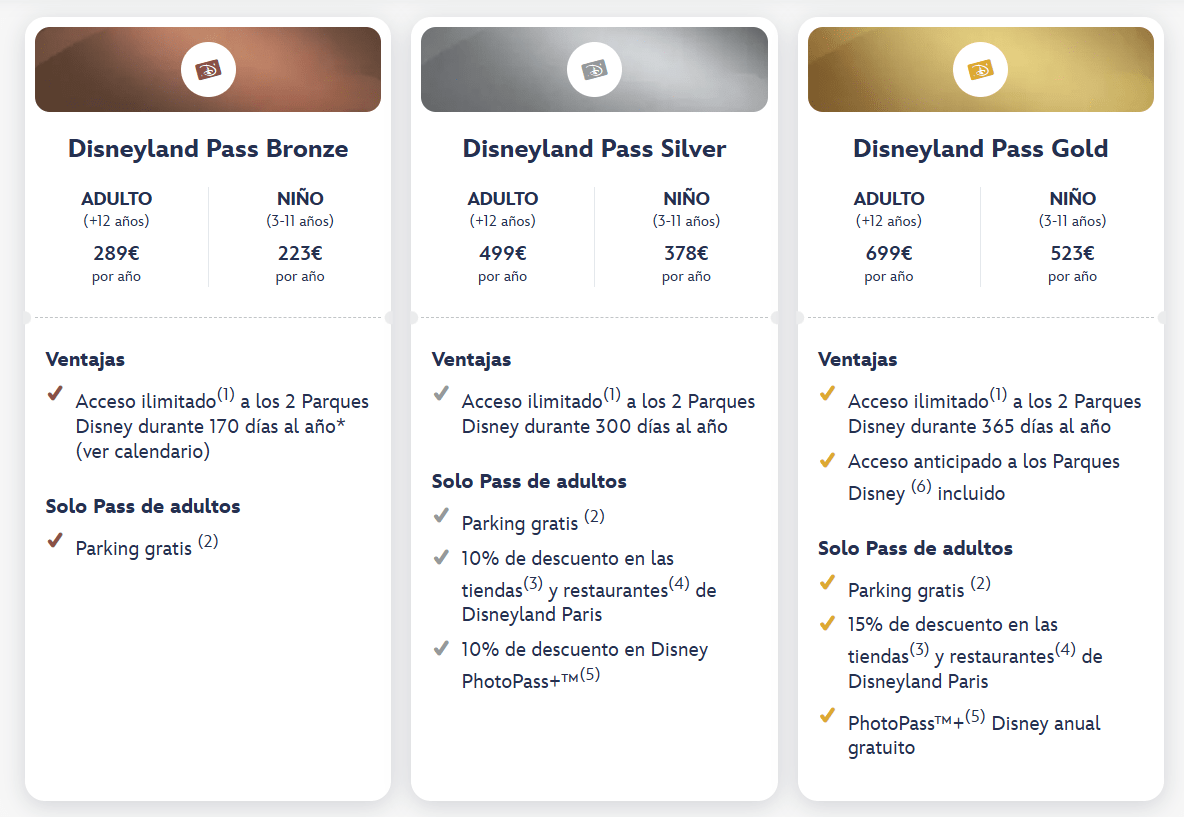Click Gold checkmark beside 15% de descuento

click(x=827, y=623)
